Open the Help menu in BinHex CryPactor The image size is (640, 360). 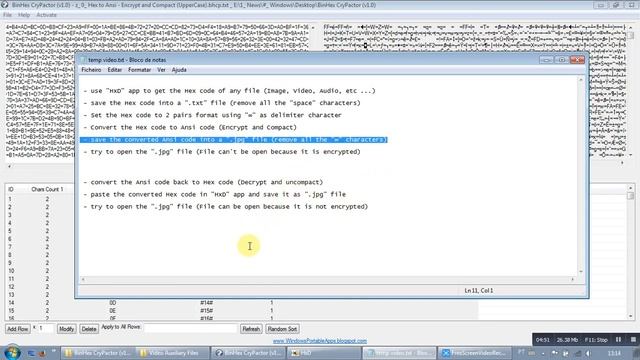point(24,15)
